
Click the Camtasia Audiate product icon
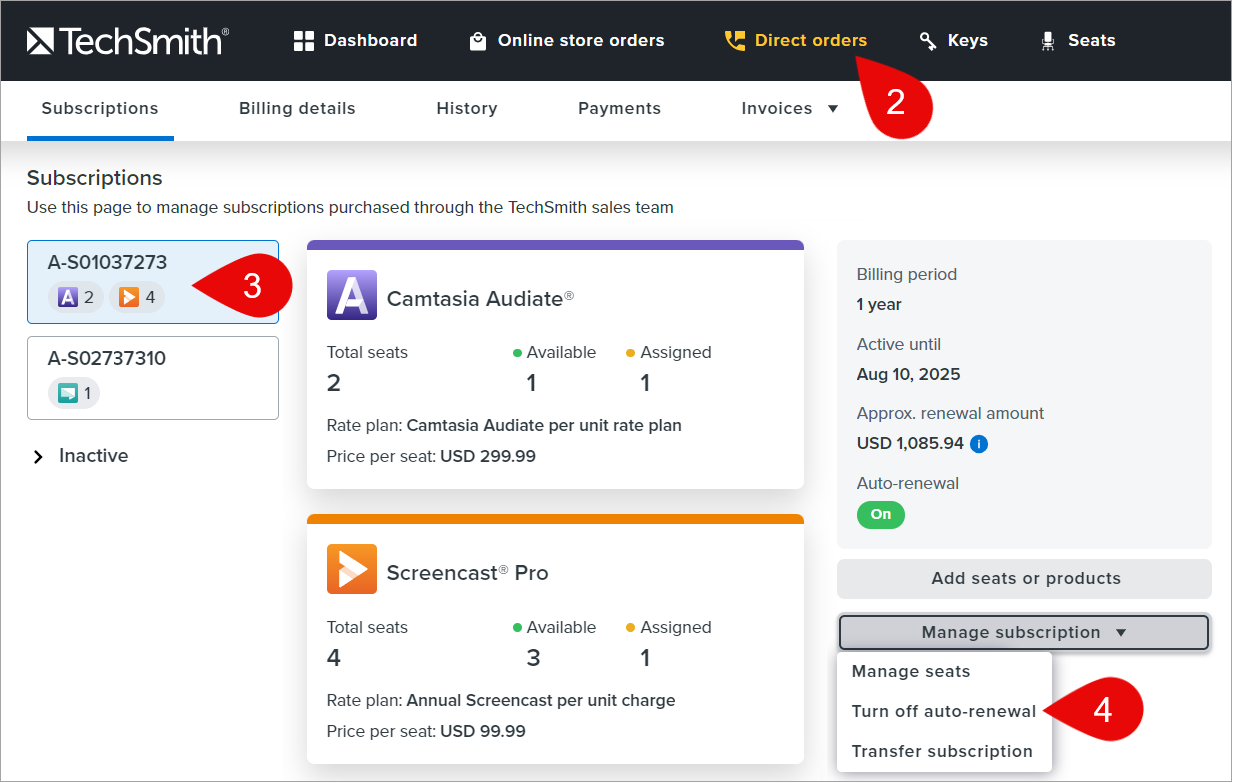[352, 295]
